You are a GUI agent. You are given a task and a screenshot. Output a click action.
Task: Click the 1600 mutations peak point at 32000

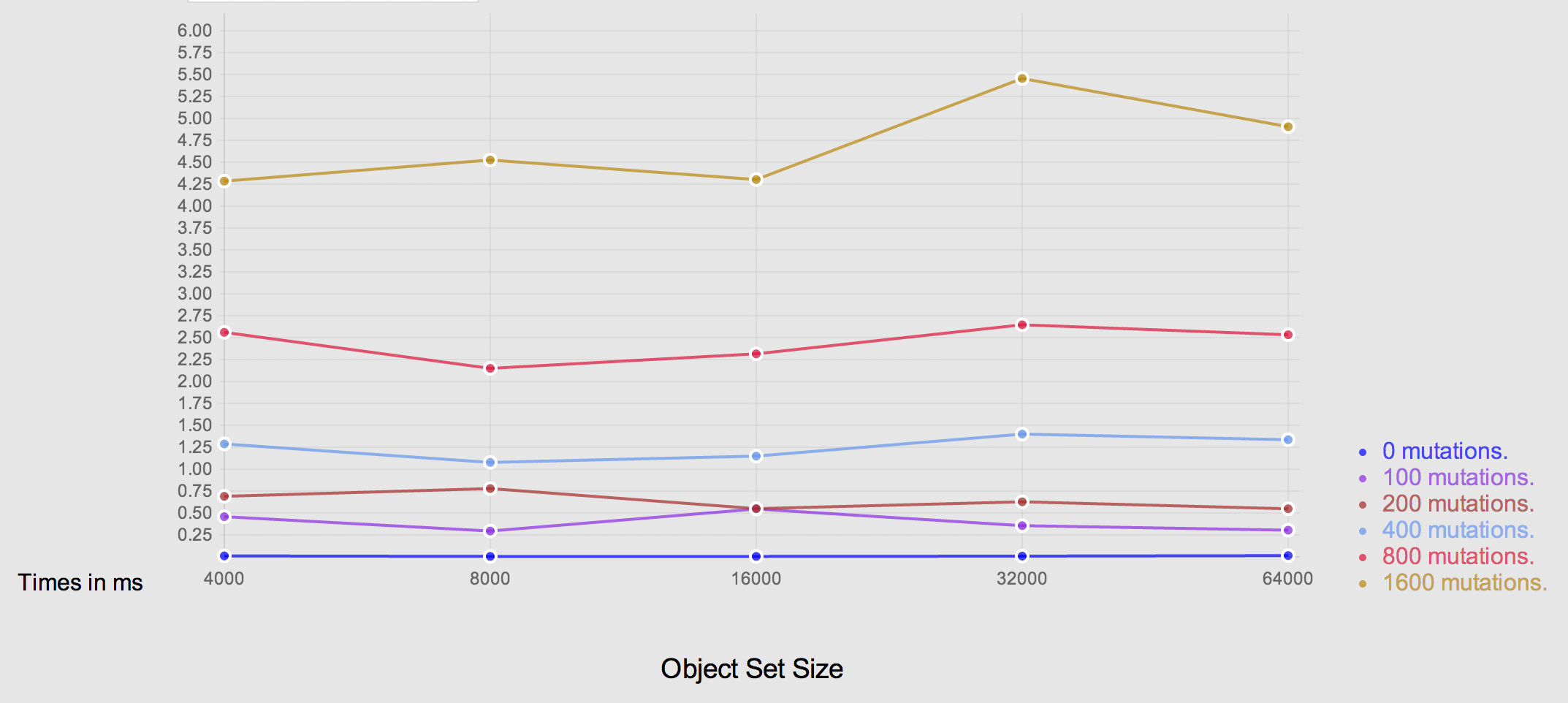point(1022,79)
